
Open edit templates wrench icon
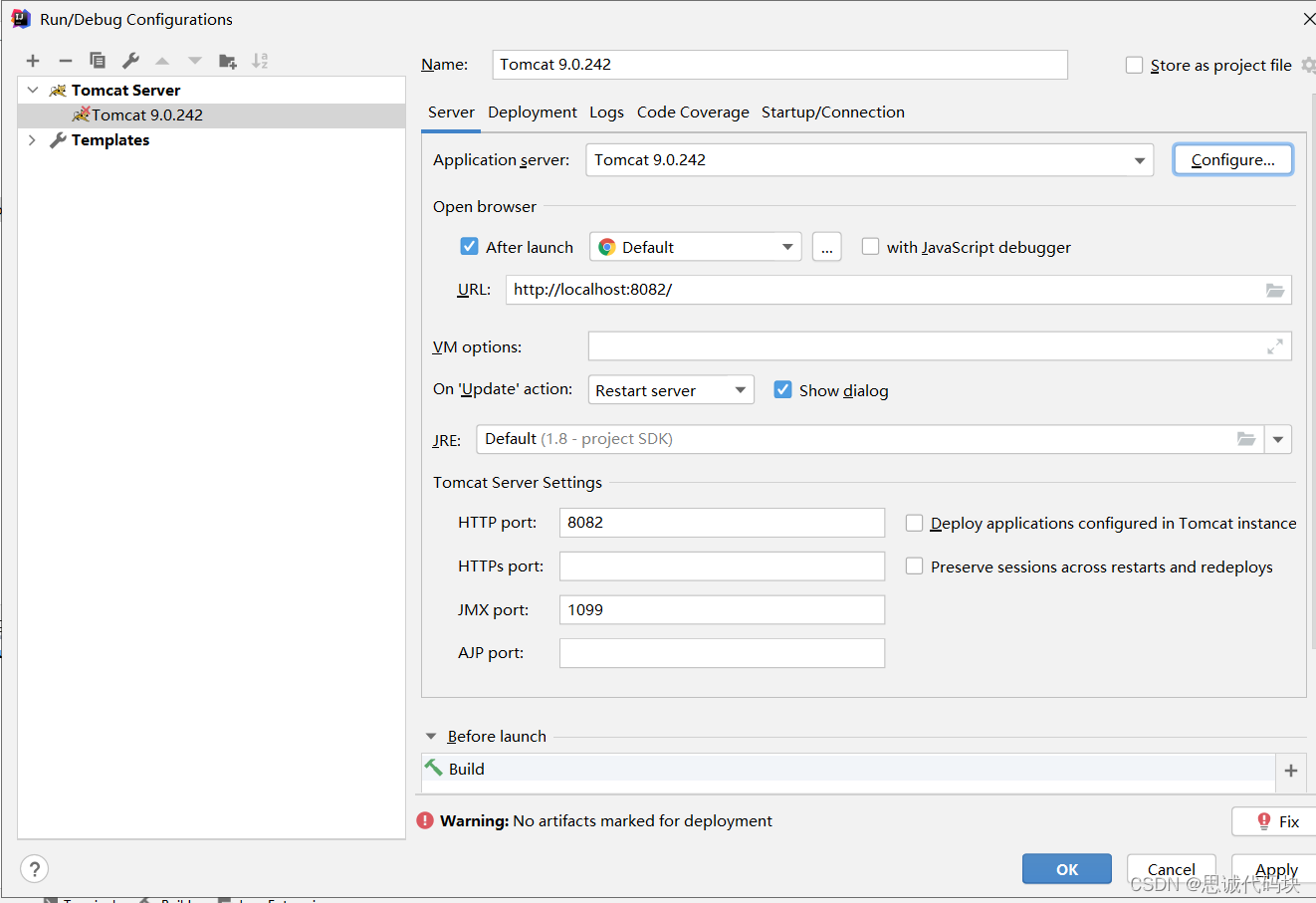[130, 61]
